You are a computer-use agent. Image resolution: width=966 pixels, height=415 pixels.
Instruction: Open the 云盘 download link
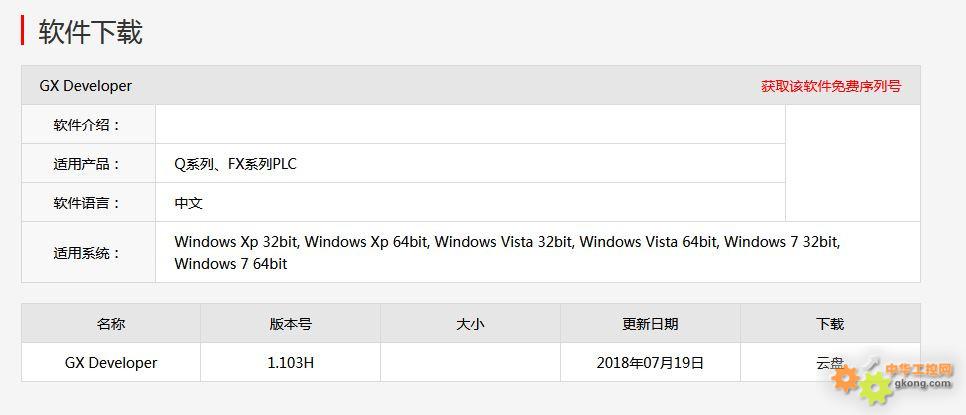click(x=829, y=363)
